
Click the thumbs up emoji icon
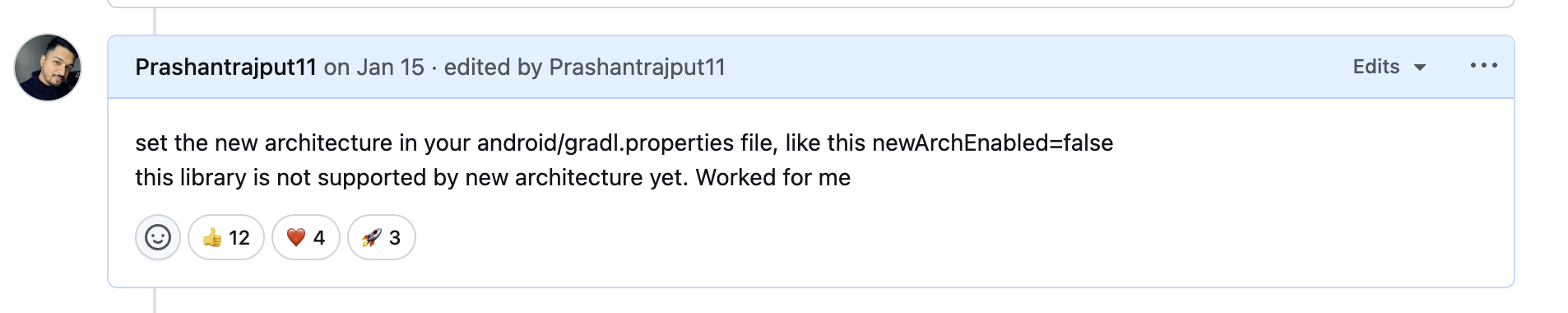(212, 238)
